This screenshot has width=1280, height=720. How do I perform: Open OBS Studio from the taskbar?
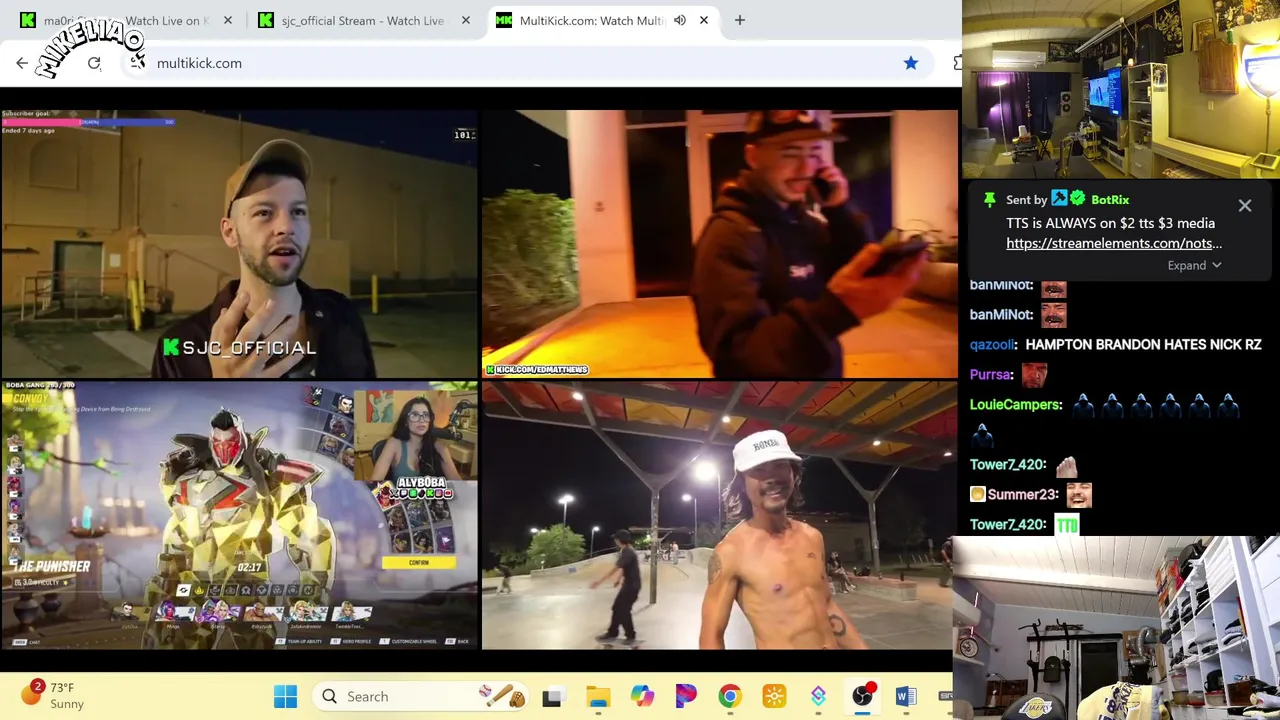coord(862,696)
